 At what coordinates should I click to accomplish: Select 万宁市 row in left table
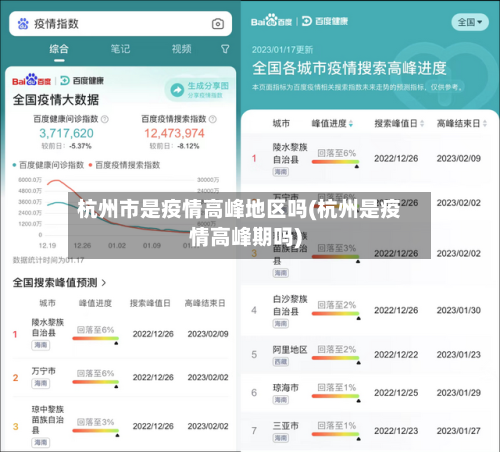tap(120, 377)
